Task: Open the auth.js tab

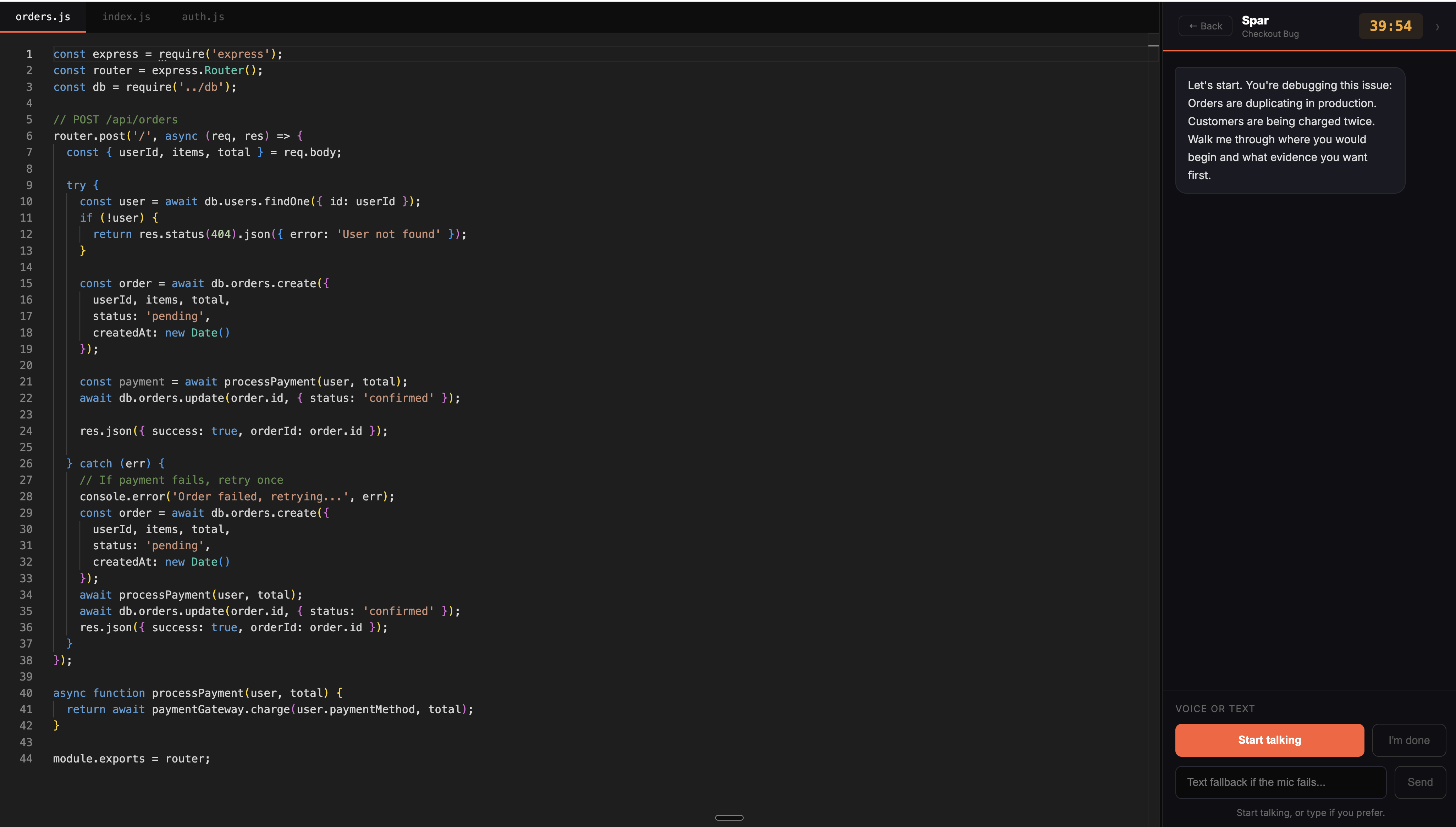Action: tap(203, 16)
